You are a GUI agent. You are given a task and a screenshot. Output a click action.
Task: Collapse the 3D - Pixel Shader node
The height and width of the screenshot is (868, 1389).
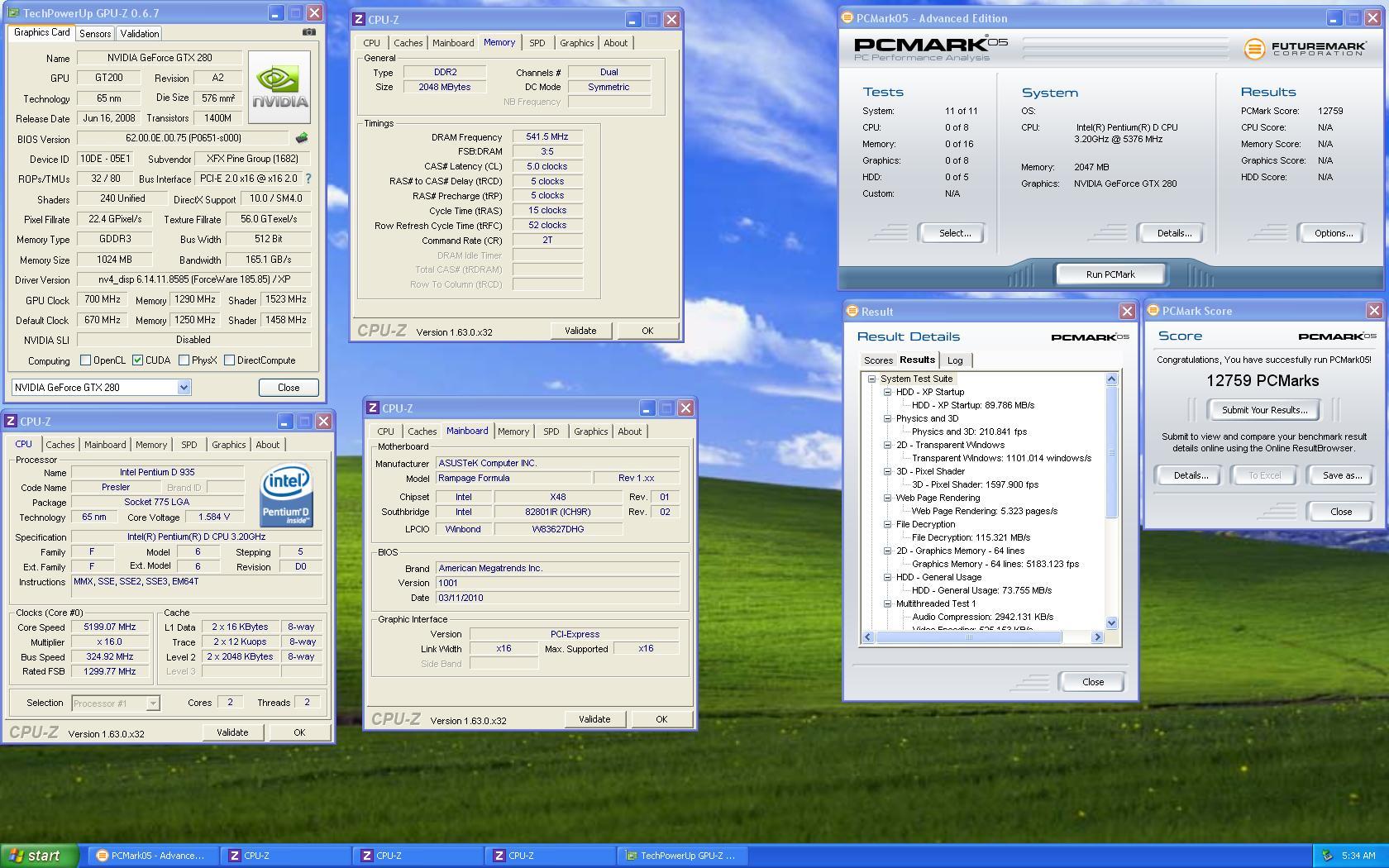pyautogui.click(x=887, y=471)
